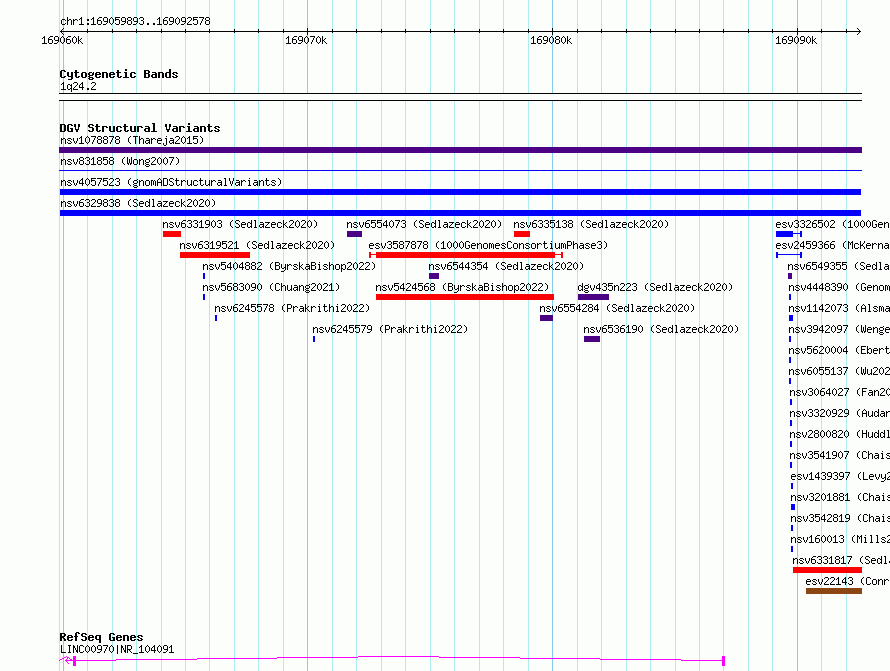Click nsv6331817 variant label

pos(841,560)
